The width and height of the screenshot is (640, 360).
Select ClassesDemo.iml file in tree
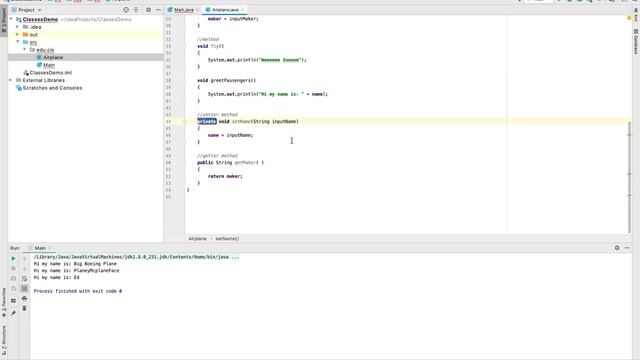click(x=51, y=73)
